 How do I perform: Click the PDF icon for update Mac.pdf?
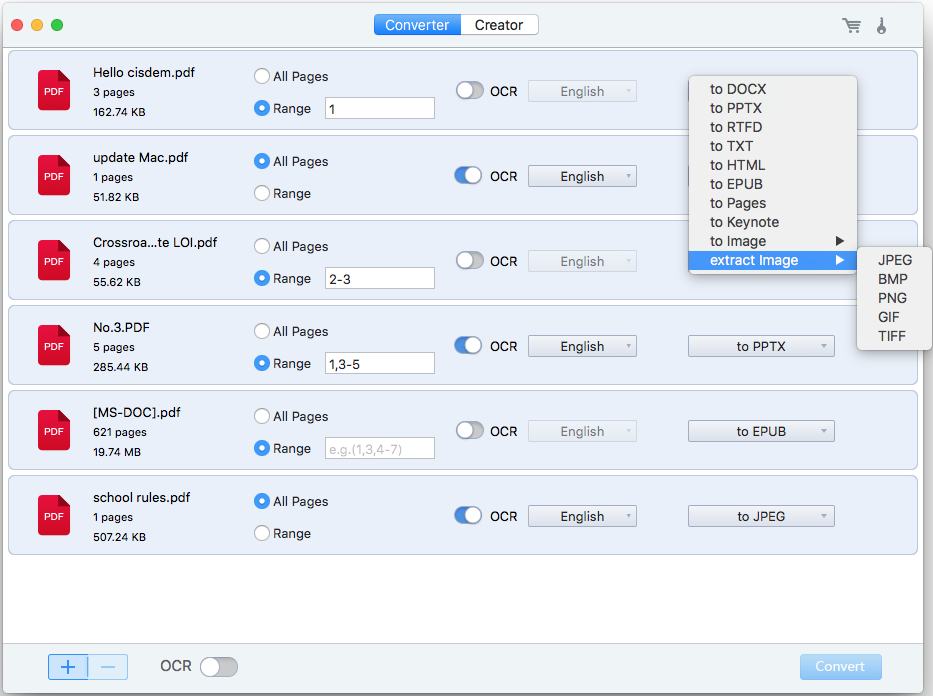click(x=53, y=175)
